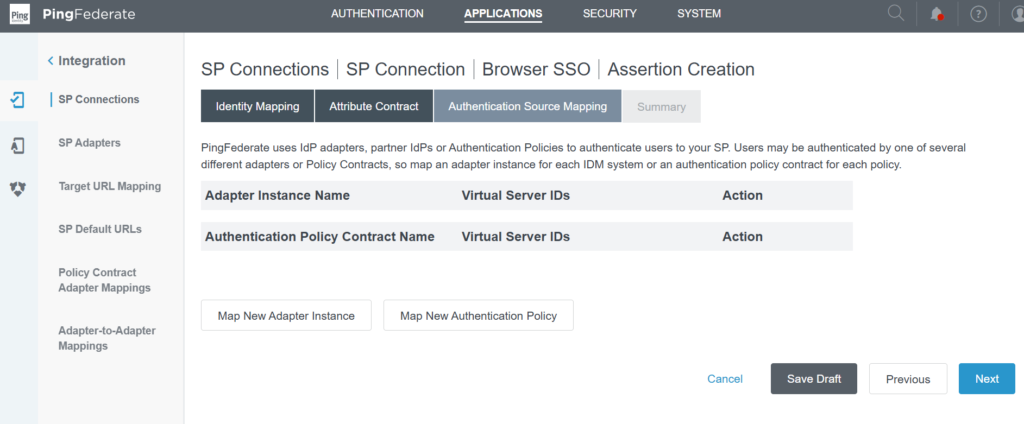Viewport: 1024px width, 424px height.
Task: Go to the Summary tab
Action: click(662, 106)
